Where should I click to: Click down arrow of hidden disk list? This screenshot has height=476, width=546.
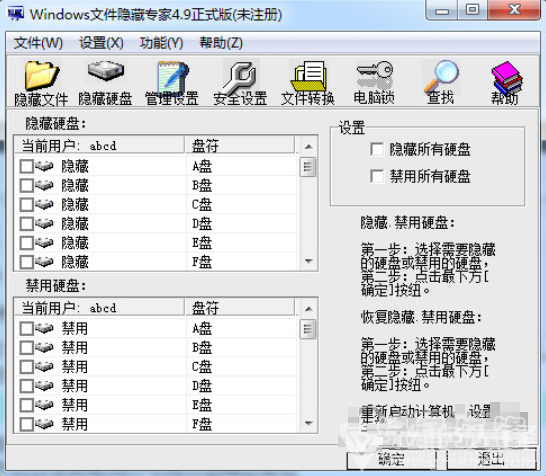click(x=308, y=261)
